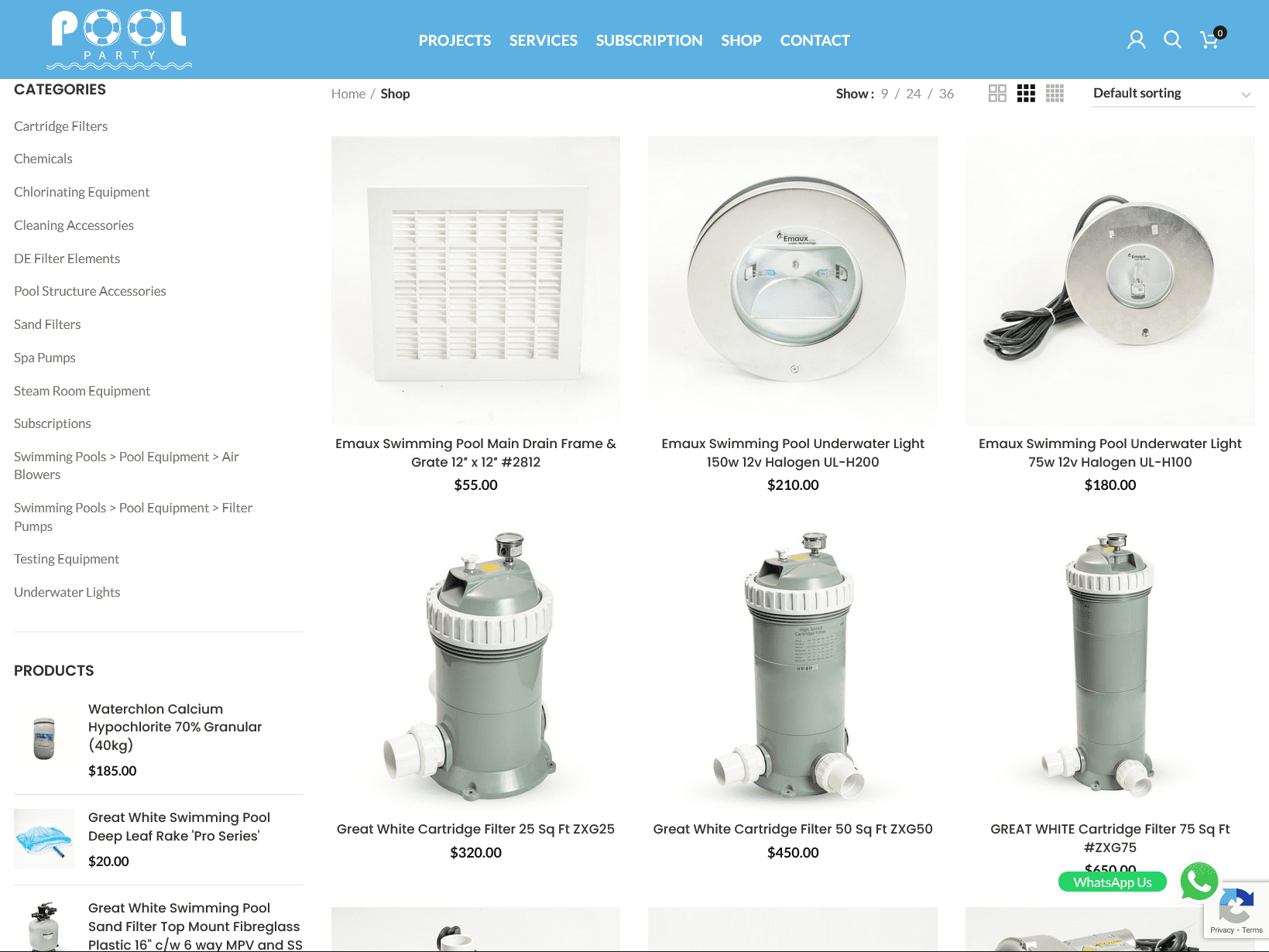Open the Great White Cartridge Filter ZXG25 image
Screen dimensions: 1269x952
[475, 666]
